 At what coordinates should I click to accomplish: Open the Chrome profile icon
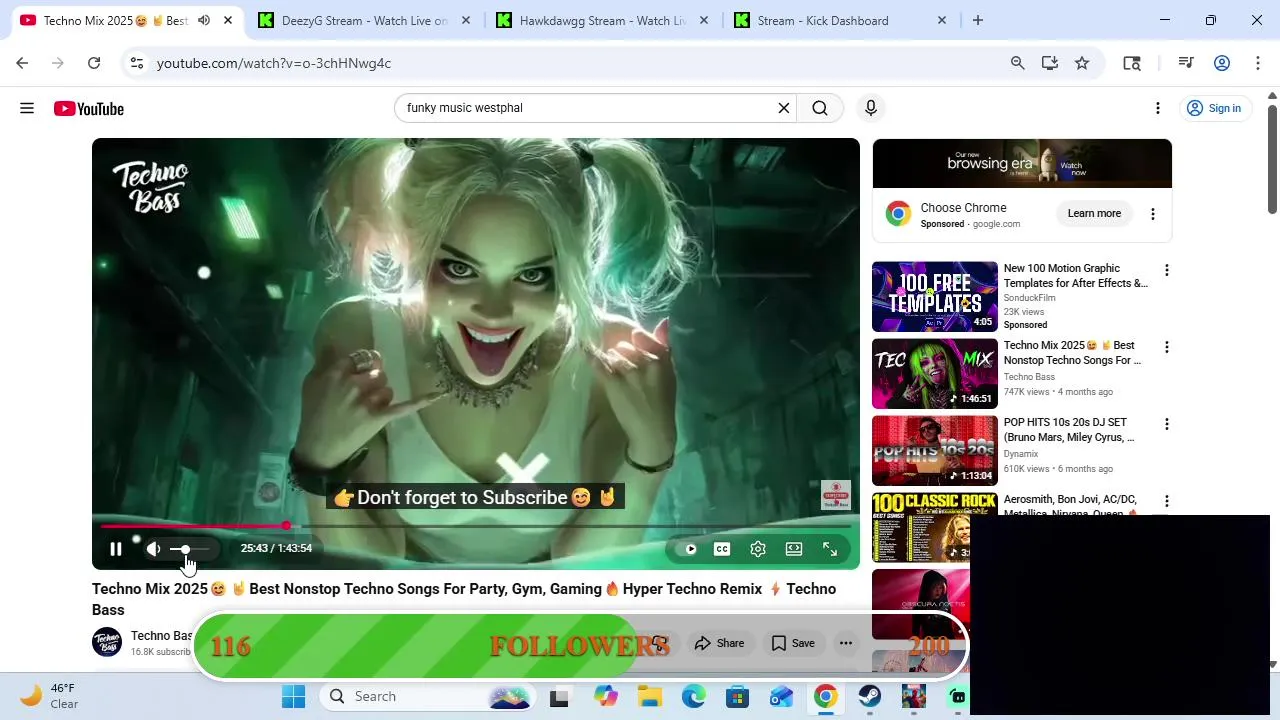pyautogui.click(x=1222, y=63)
